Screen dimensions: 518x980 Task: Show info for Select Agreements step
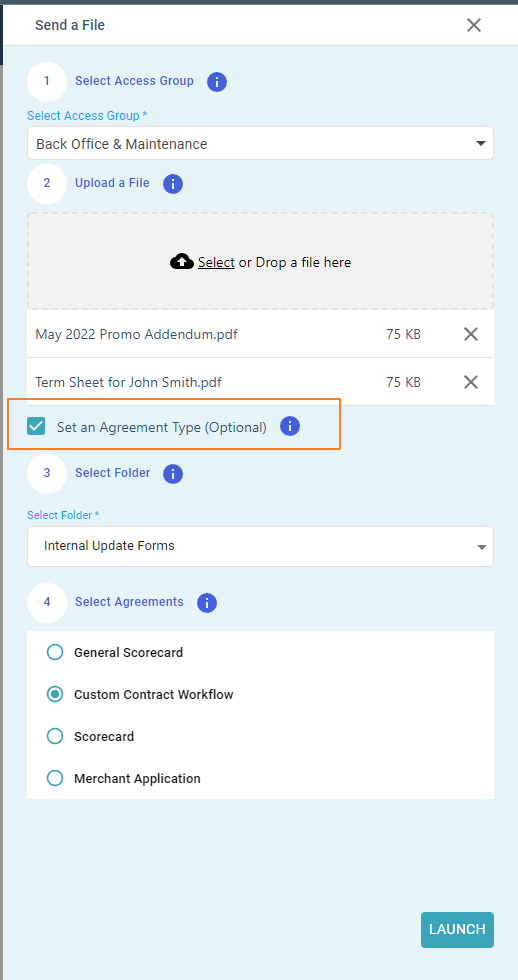click(x=206, y=602)
